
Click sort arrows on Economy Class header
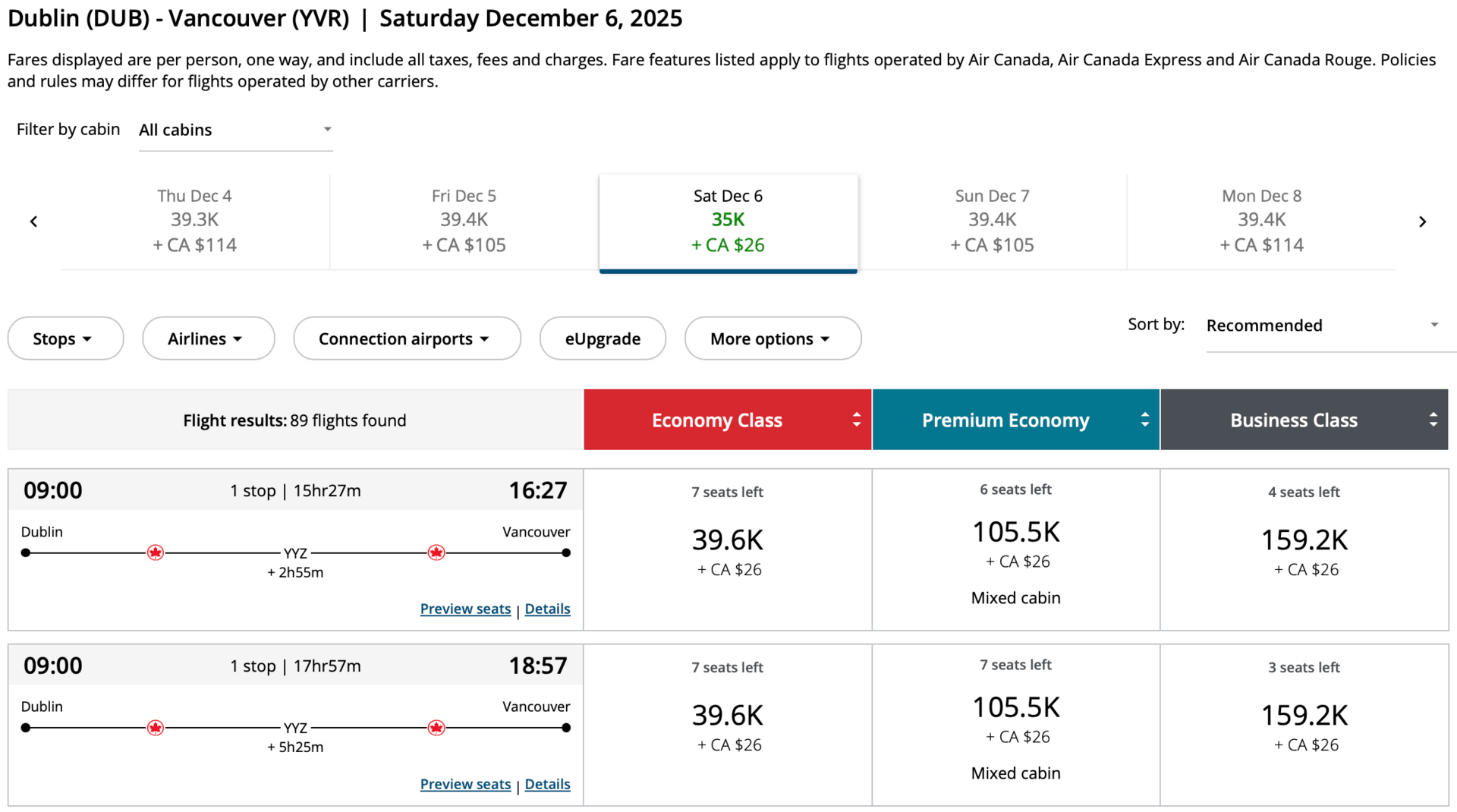(856, 420)
